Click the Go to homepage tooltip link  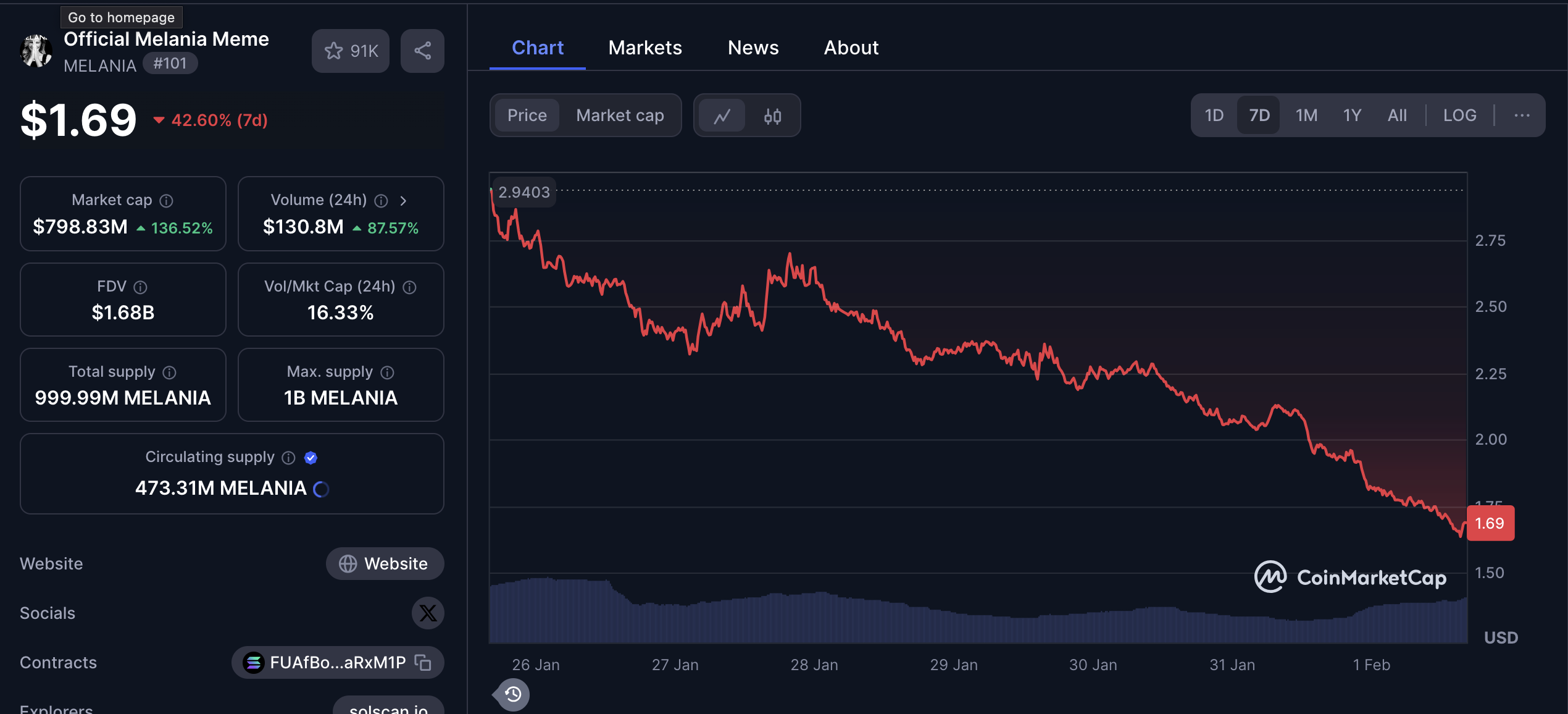tap(121, 17)
